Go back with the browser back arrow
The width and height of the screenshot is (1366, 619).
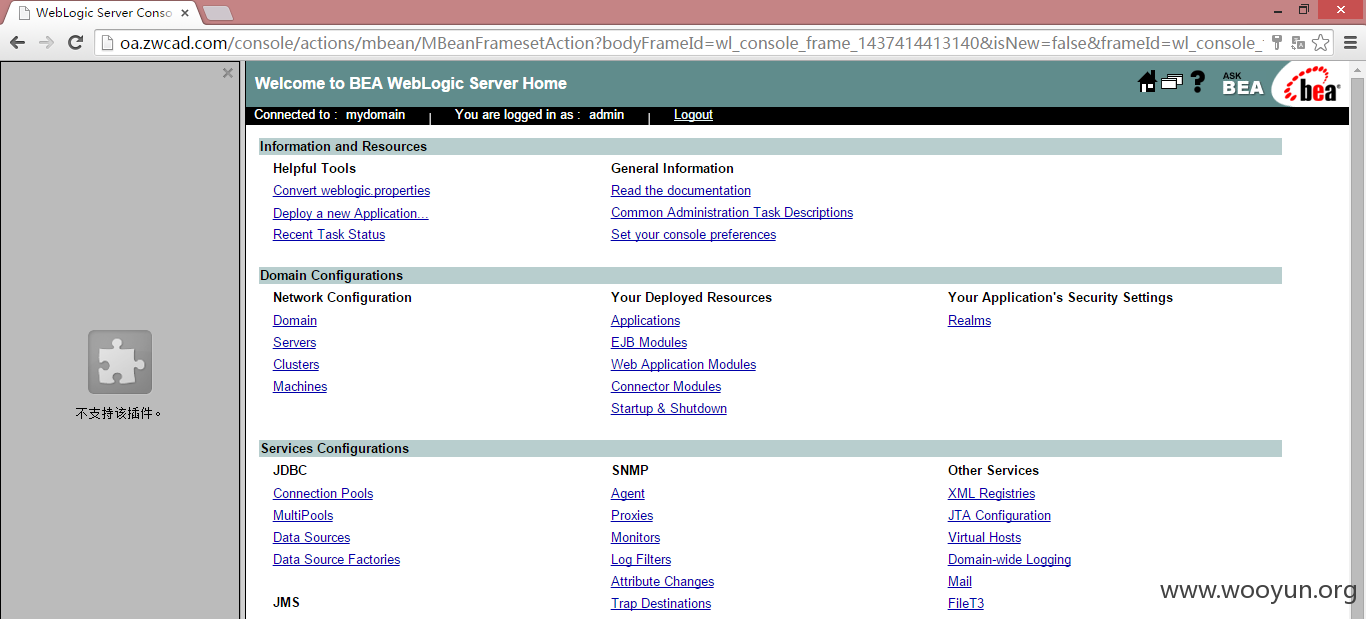pyautogui.click(x=17, y=42)
